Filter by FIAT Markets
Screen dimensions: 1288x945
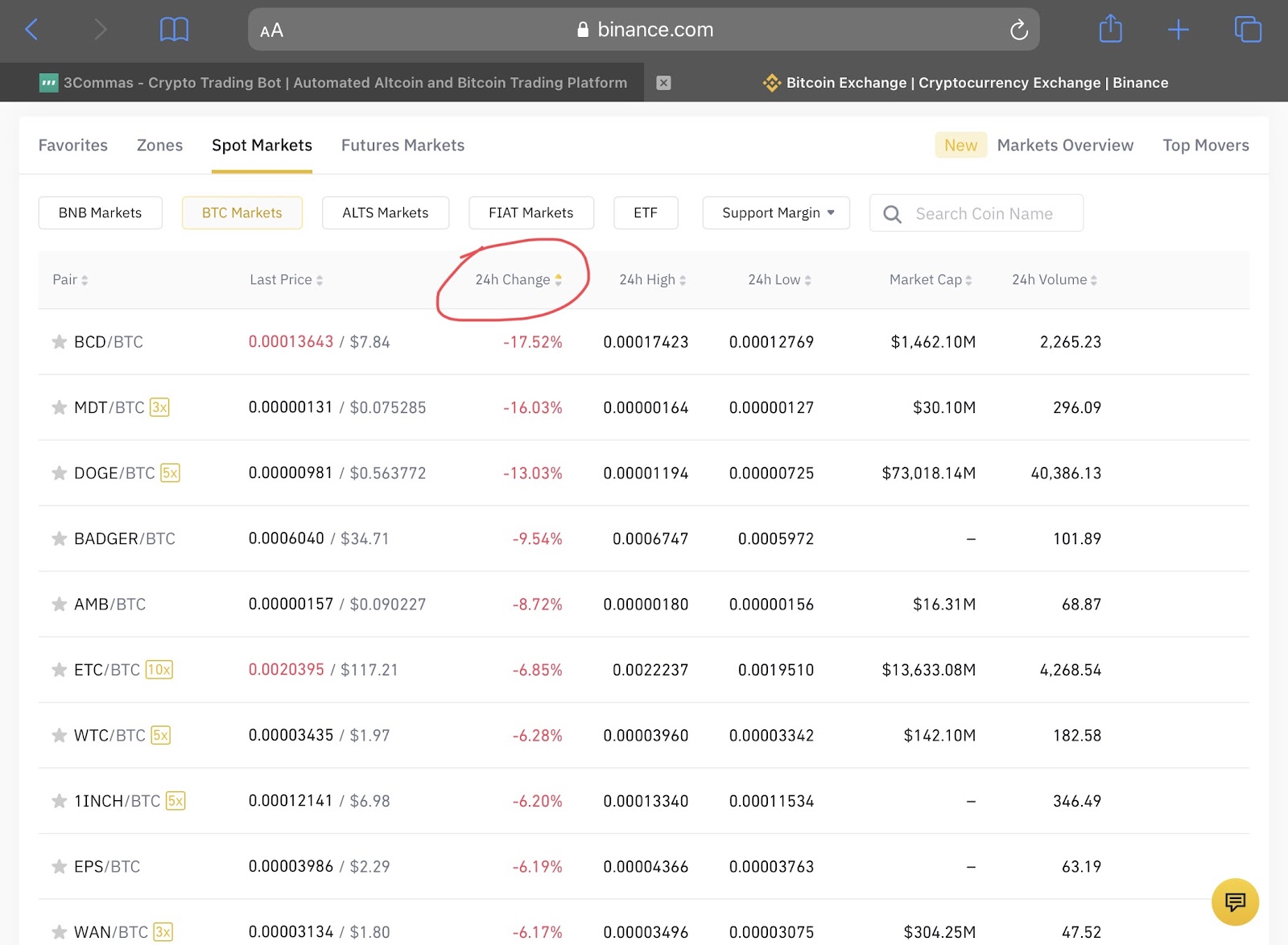coord(531,213)
